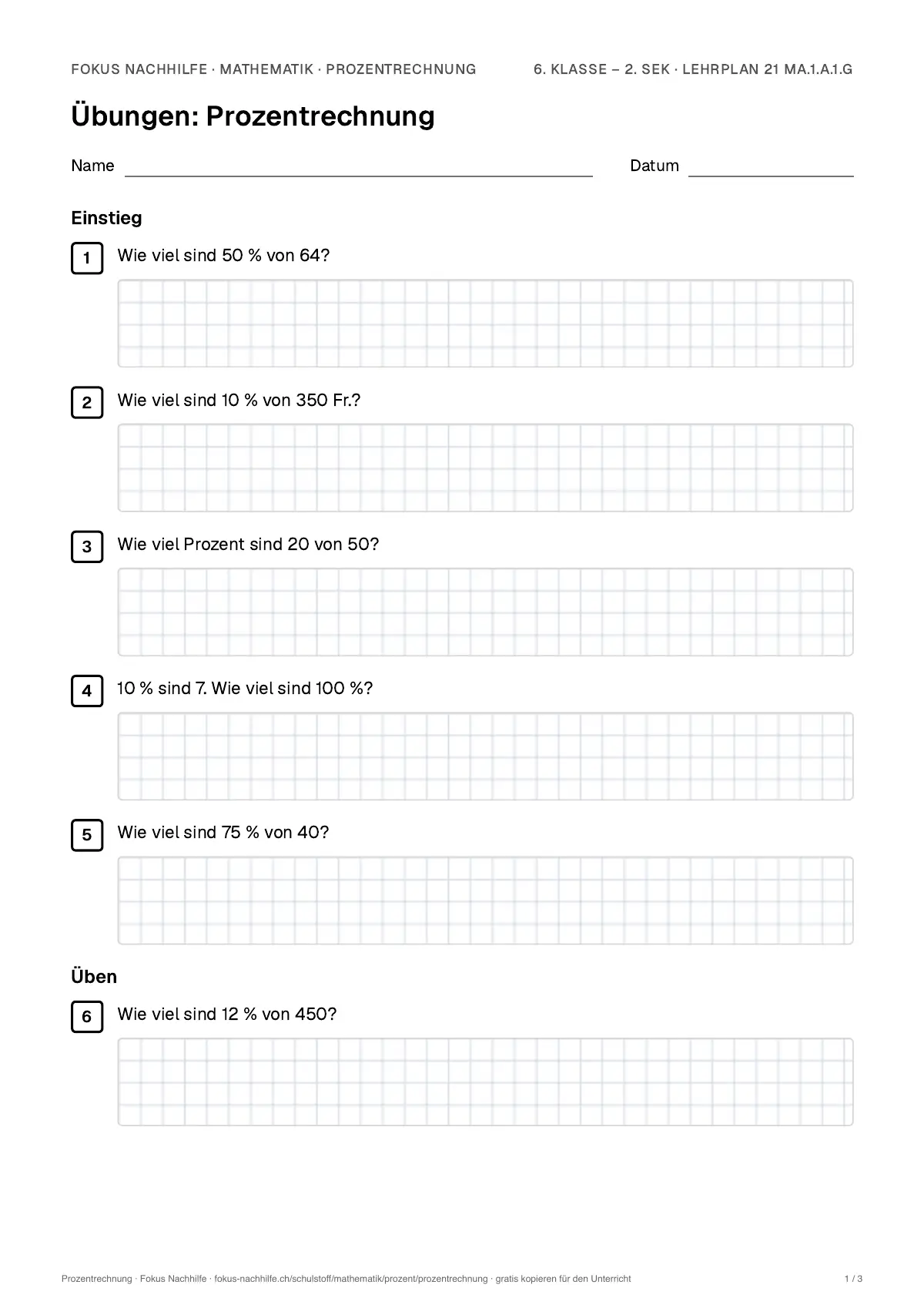Image resolution: width=924 pixels, height=1308 pixels.
Task: Click the Fokus Nachhilfe header text
Action: pos(139,69)
